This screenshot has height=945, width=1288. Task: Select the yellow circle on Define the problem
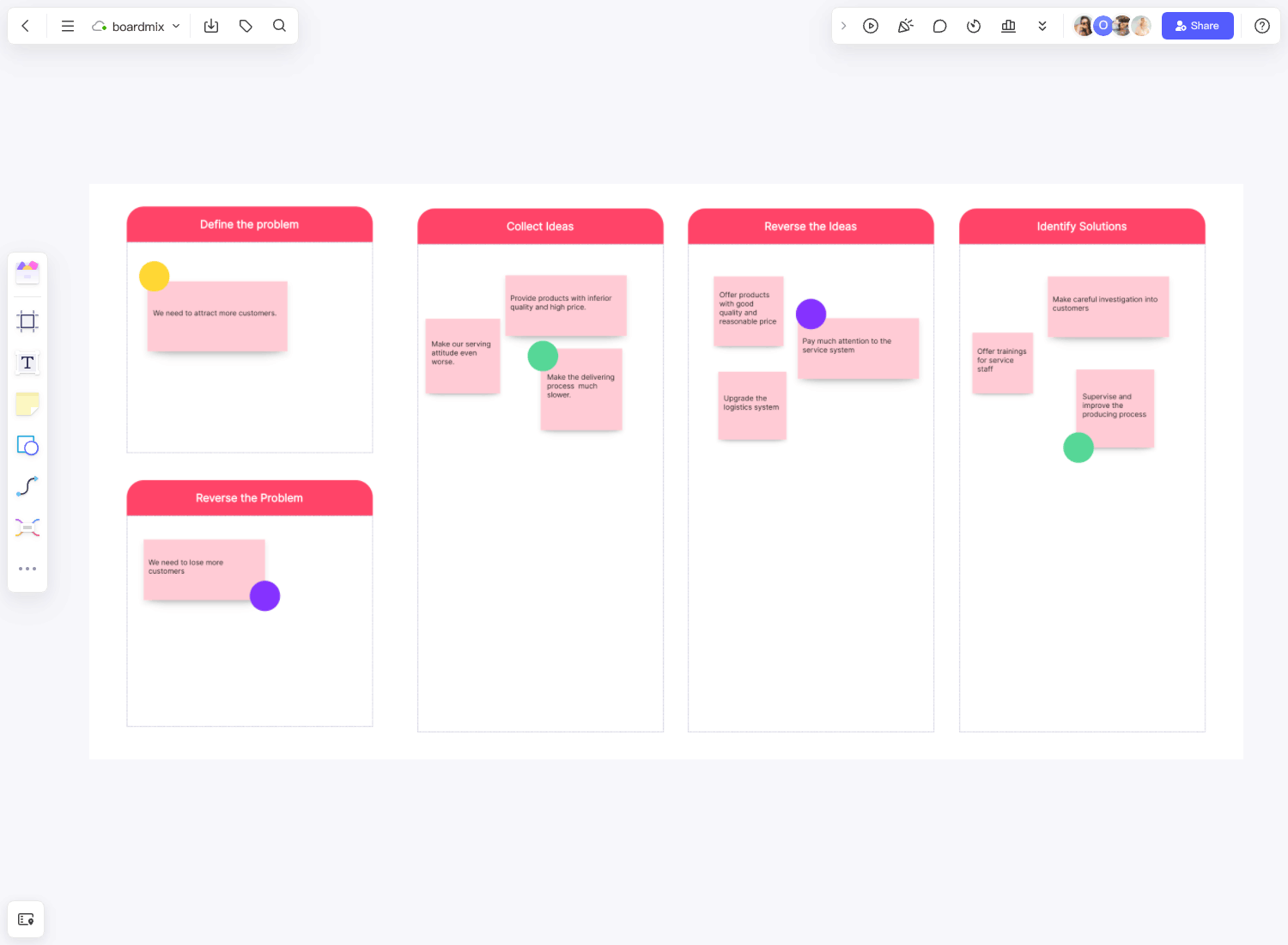155,276
